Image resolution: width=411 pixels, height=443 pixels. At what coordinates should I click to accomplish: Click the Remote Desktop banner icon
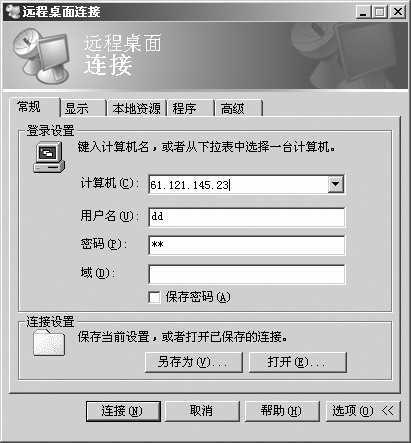pos(43,56)
